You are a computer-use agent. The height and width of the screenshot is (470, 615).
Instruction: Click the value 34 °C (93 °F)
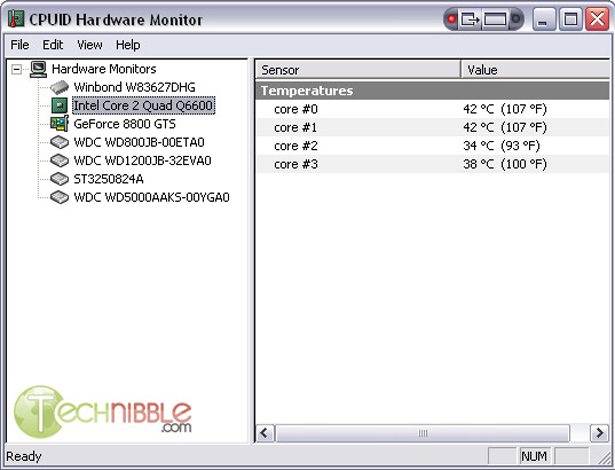tap(502, 146)
